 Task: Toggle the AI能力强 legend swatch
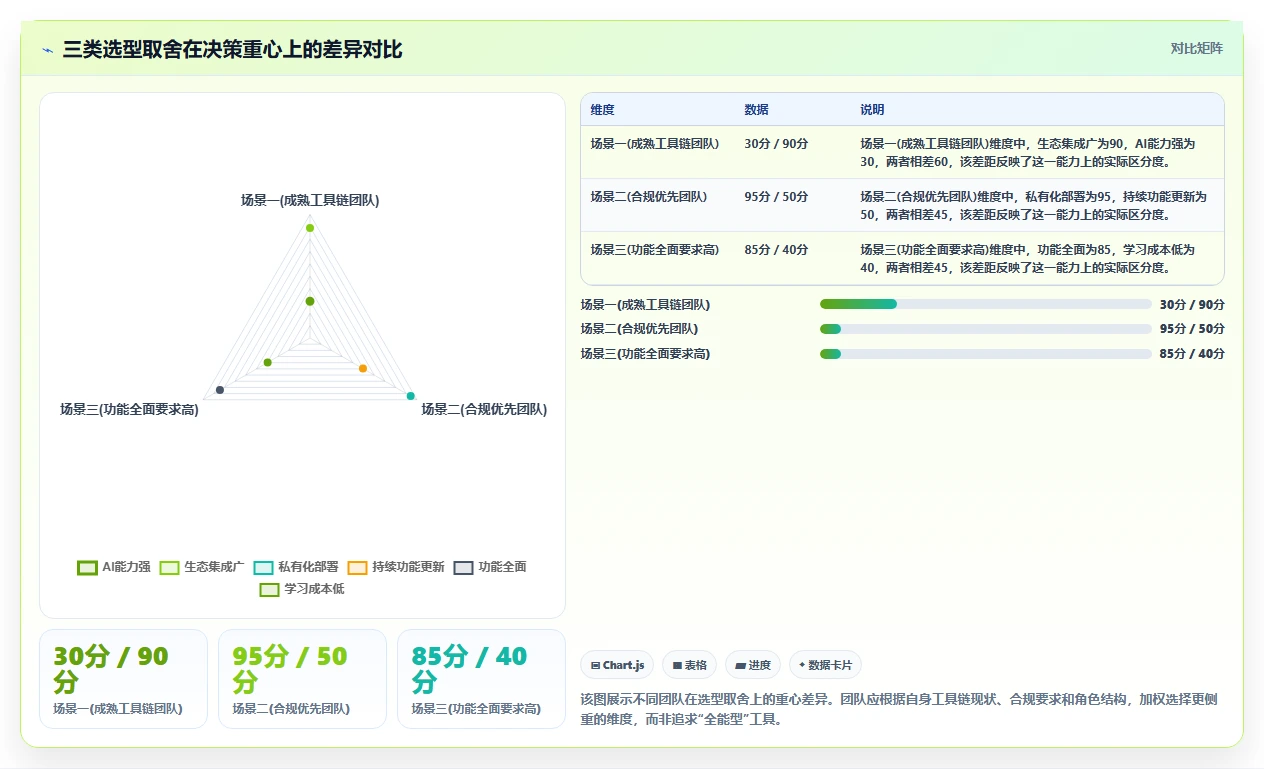pyautogui.click(x=87, y=567)
